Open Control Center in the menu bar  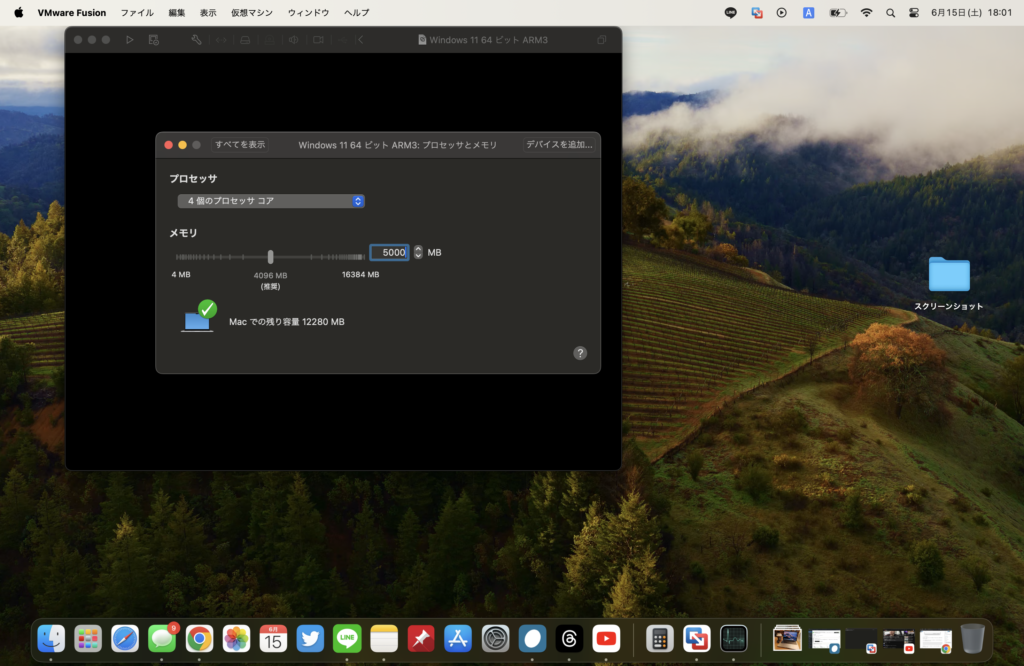pyautogui.click(x=914, y=13)
